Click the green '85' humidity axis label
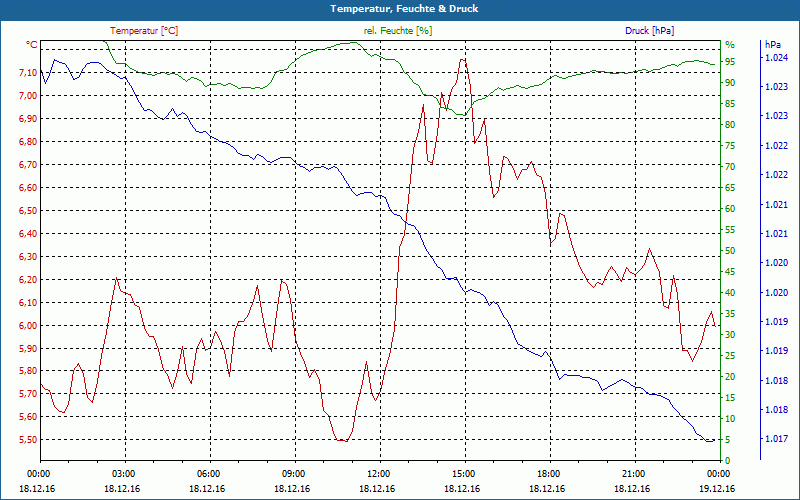The image size is (800, 500). (x=730, y=104)
